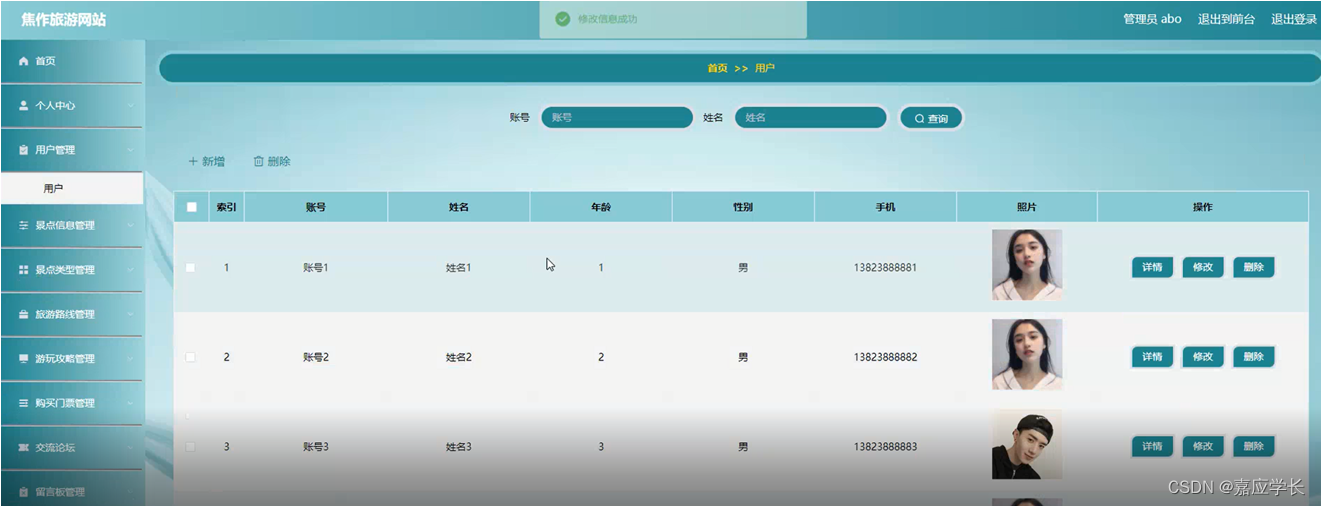1321x506 pixels.
Task: Click 修改 for row 账号2
Action: point(1203,357)
